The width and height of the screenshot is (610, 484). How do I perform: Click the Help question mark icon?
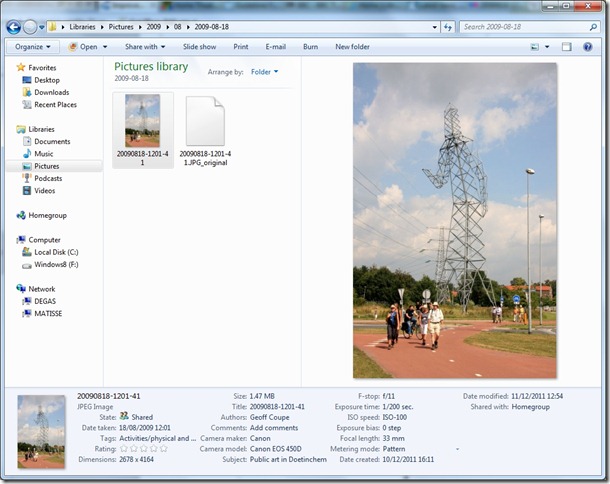click(x=590, y=46)
